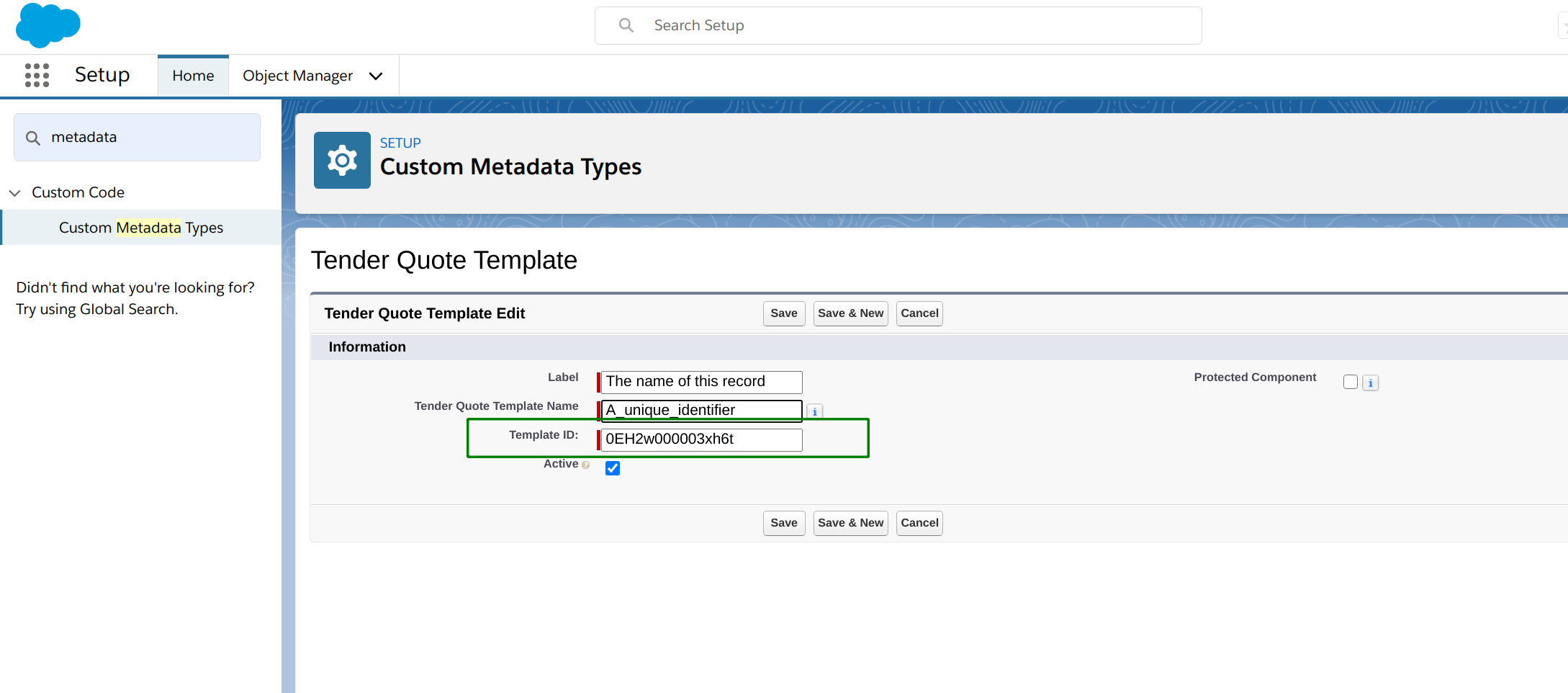
Task: Click the 'Try using Global Search' text
Action: 97,309
